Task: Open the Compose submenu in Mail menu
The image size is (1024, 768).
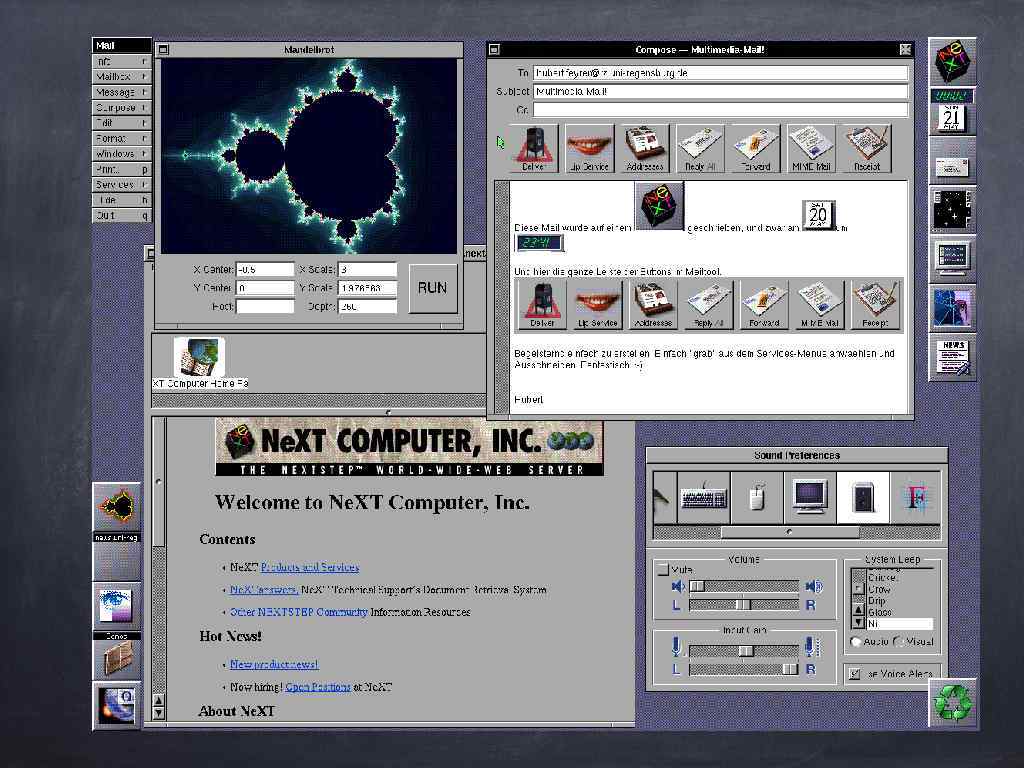Action: tap(122, 108)
